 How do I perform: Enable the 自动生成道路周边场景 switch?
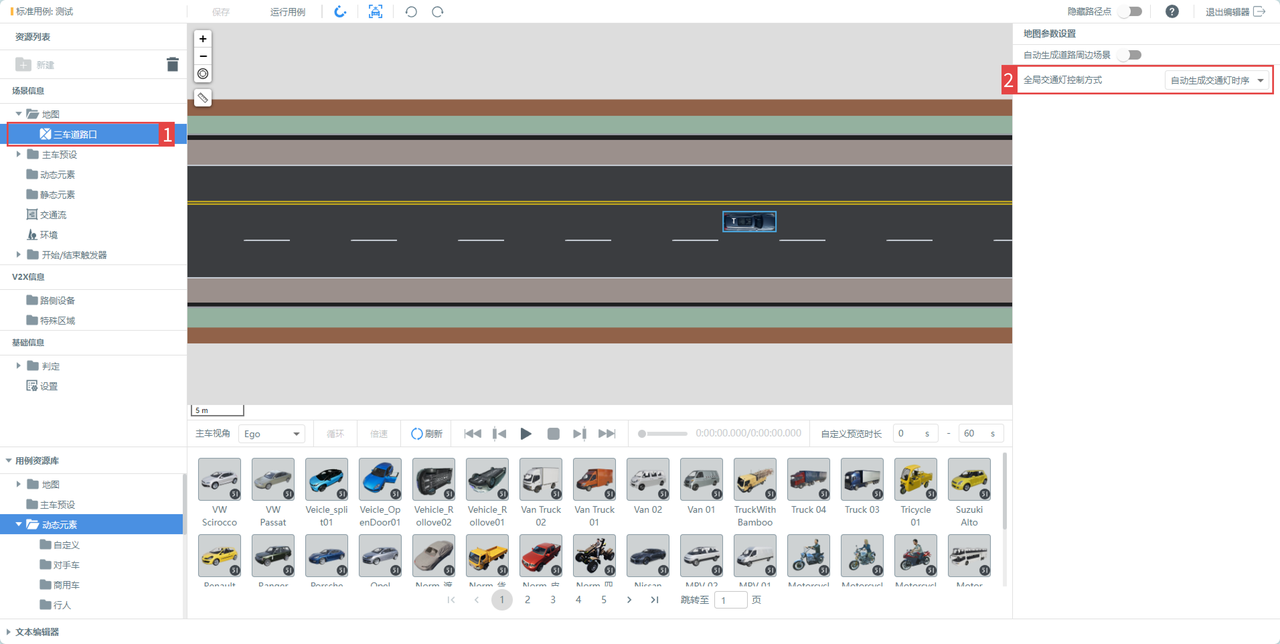coord(1129,55)
